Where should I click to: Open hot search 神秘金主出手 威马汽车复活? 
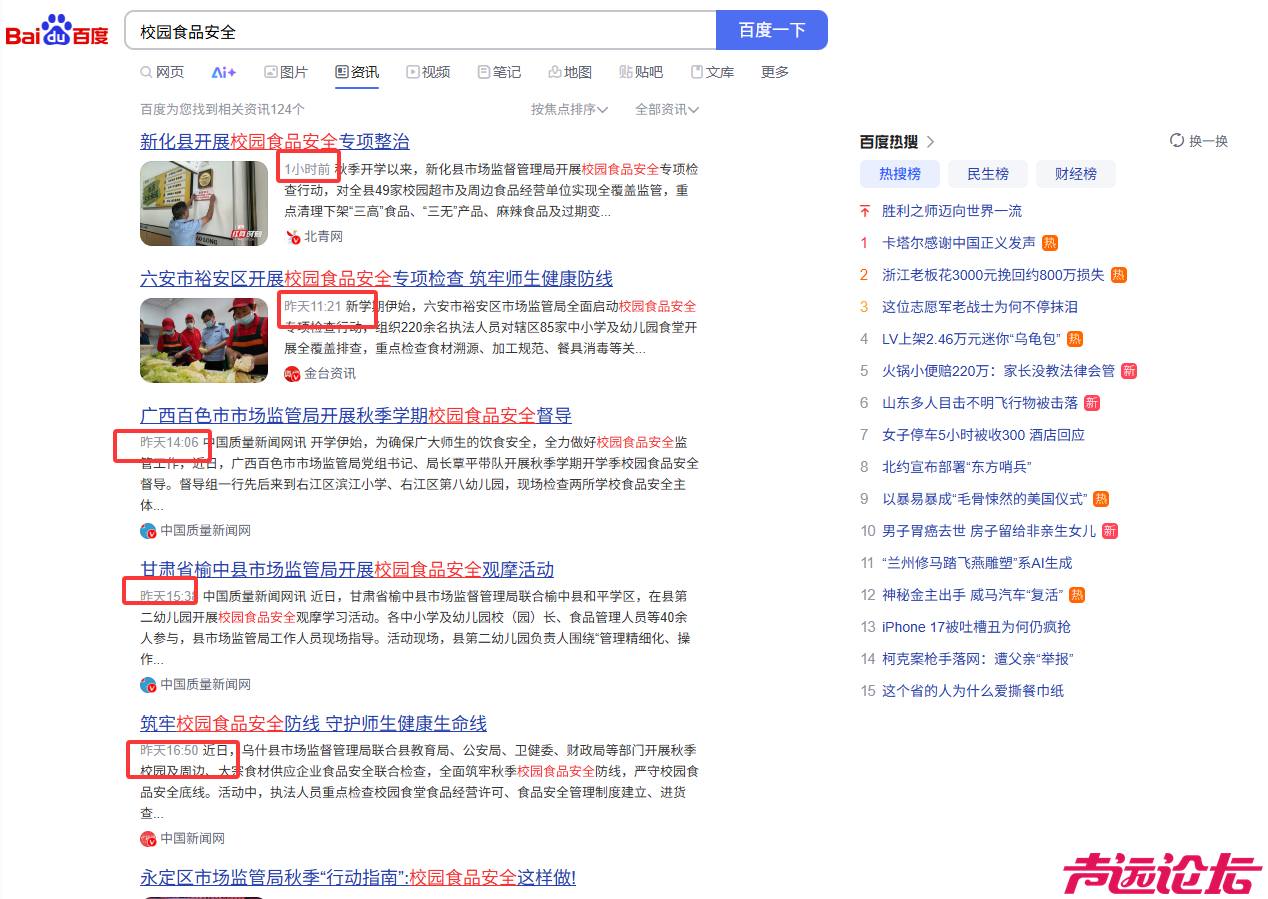(973, 595)
